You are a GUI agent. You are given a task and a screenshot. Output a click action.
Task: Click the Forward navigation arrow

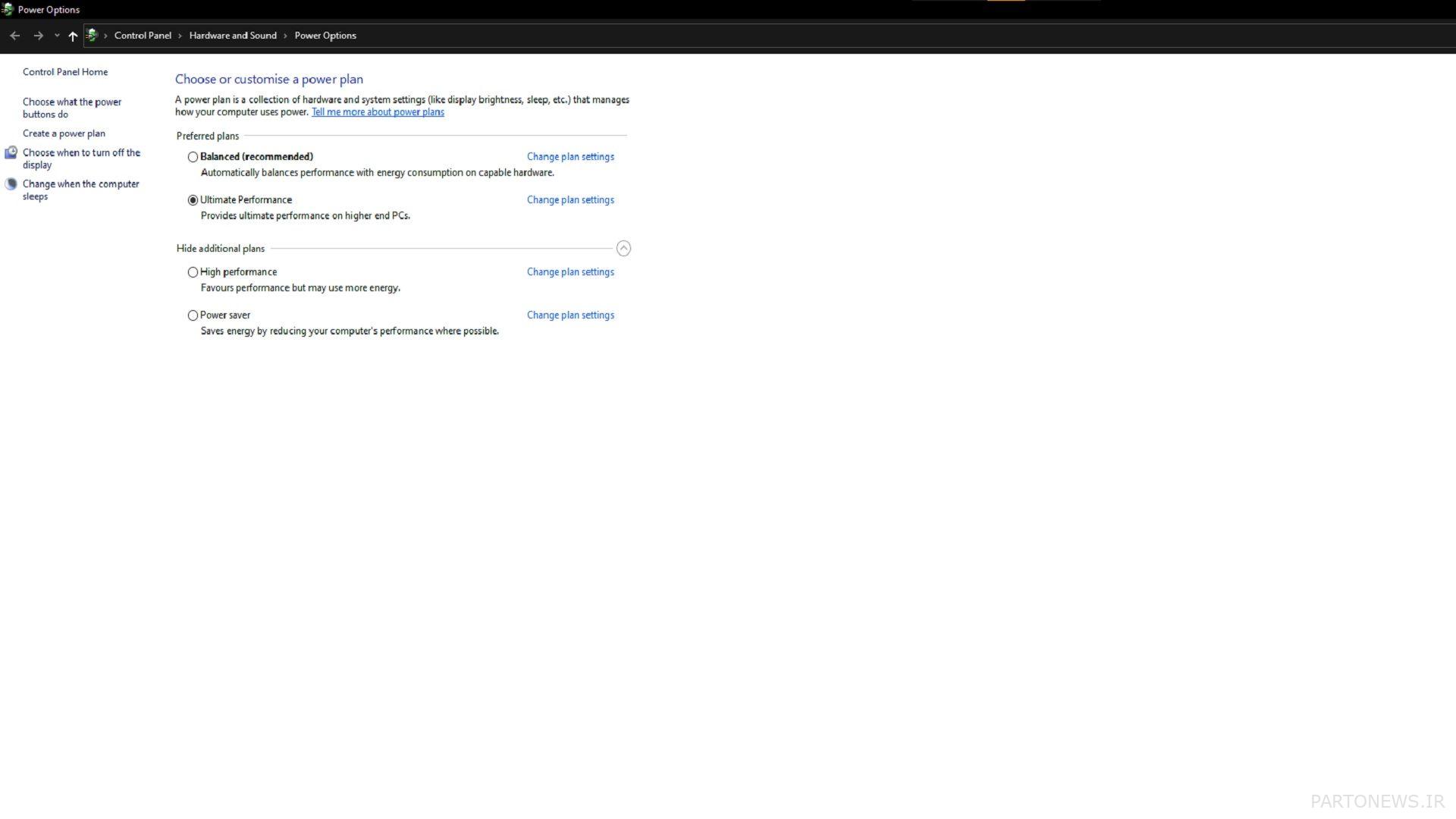[x=38, y=36]
